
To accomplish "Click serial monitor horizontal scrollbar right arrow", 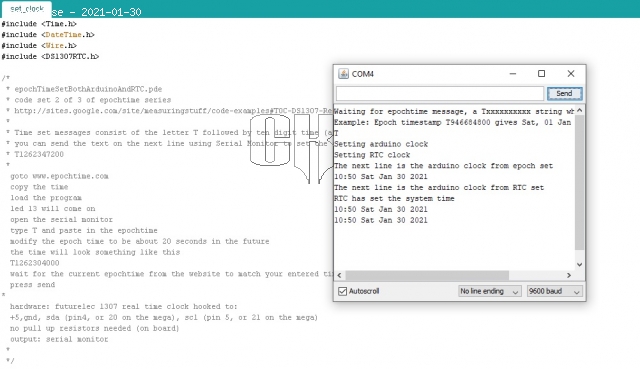I will pos(569,275).
